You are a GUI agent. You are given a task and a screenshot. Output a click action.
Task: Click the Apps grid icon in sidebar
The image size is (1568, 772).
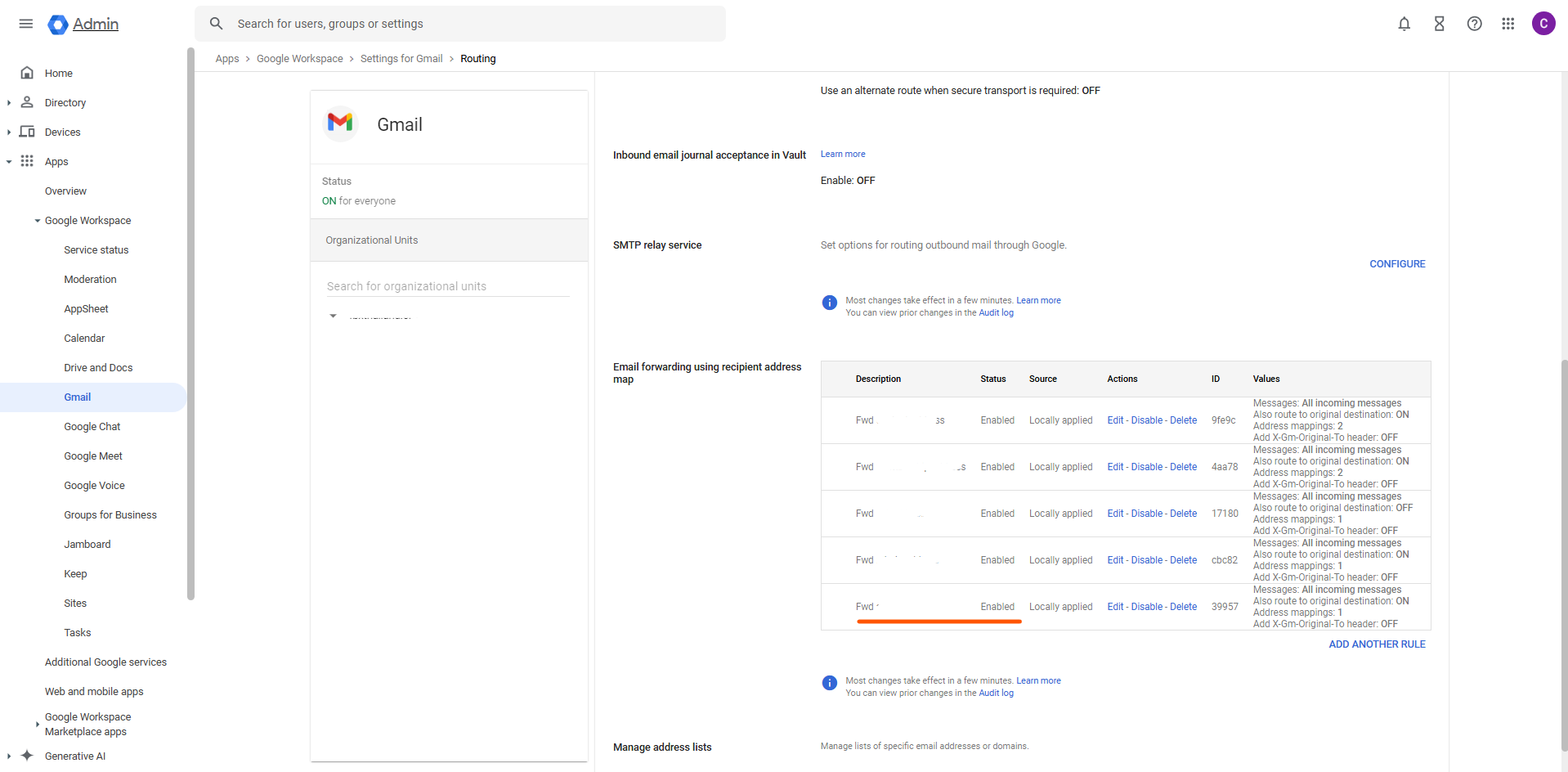(27, 161)
